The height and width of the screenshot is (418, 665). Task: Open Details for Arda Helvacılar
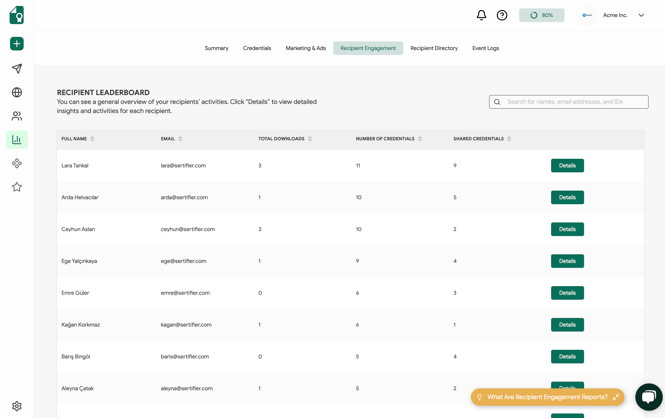pos(567,197)
